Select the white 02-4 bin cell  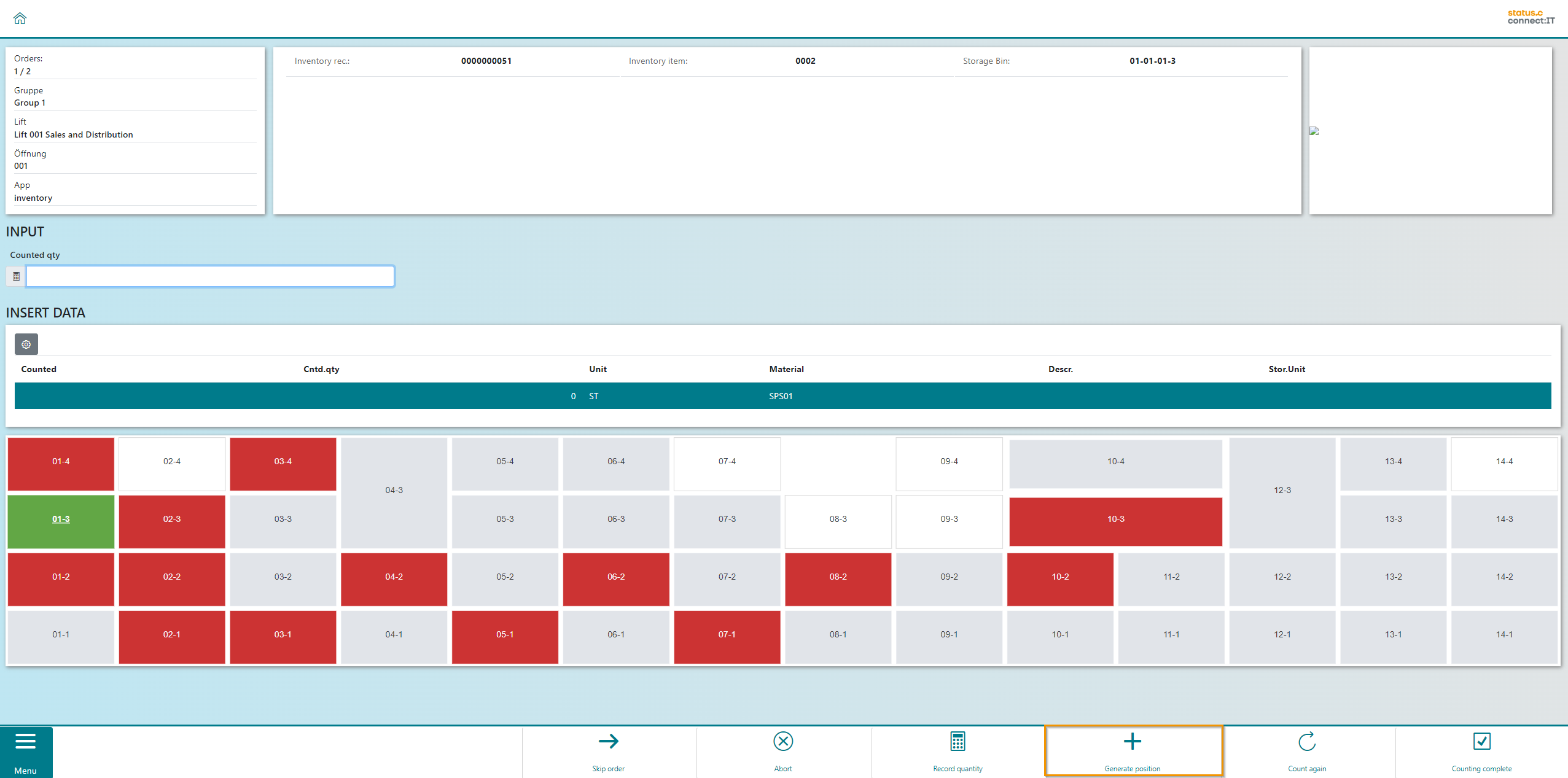point(172,462)
